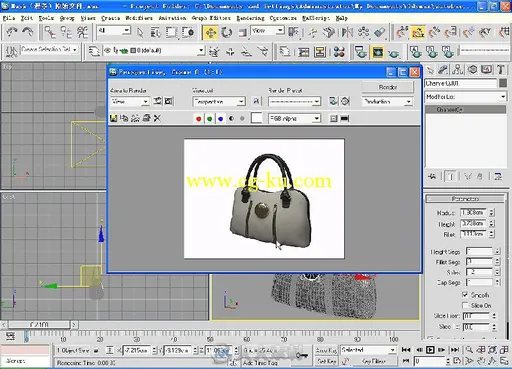Open the RGB Alpha channel dropdown
Image resolution: width=512 pixels, height=369 pixels.
295,118
